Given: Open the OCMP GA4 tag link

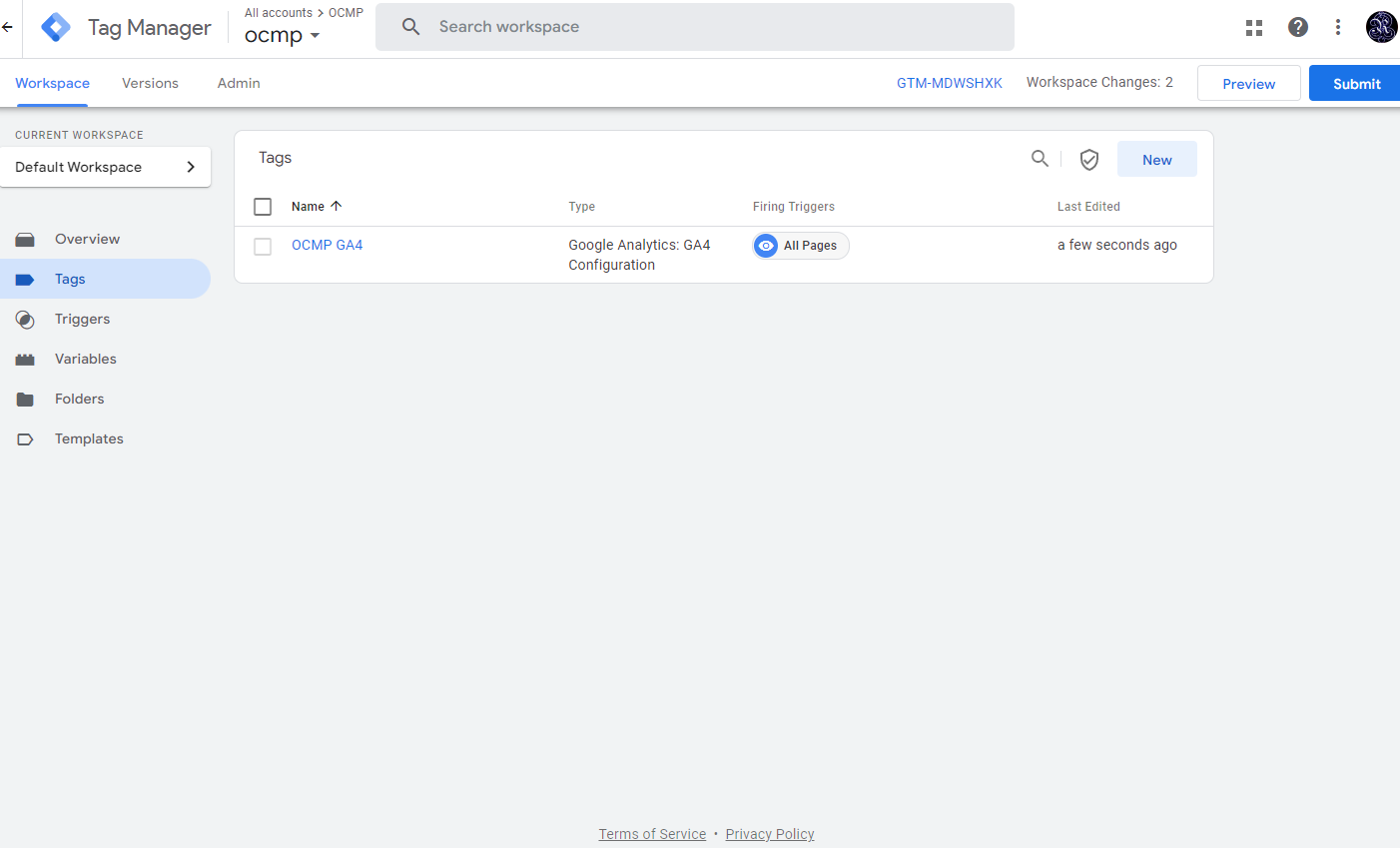Looking at the screenshot, I should (327, 245).
